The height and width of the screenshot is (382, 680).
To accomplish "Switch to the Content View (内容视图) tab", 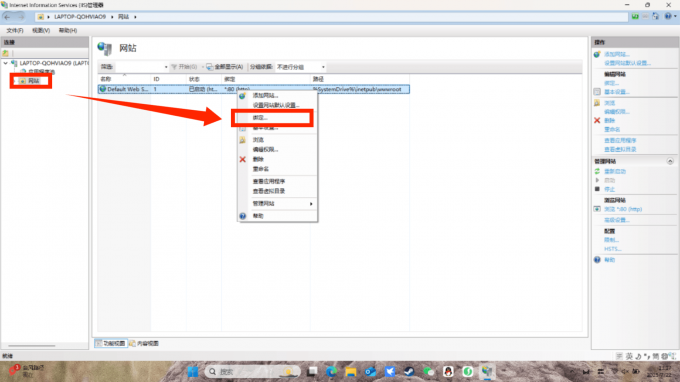I will (x=144, y=343).
